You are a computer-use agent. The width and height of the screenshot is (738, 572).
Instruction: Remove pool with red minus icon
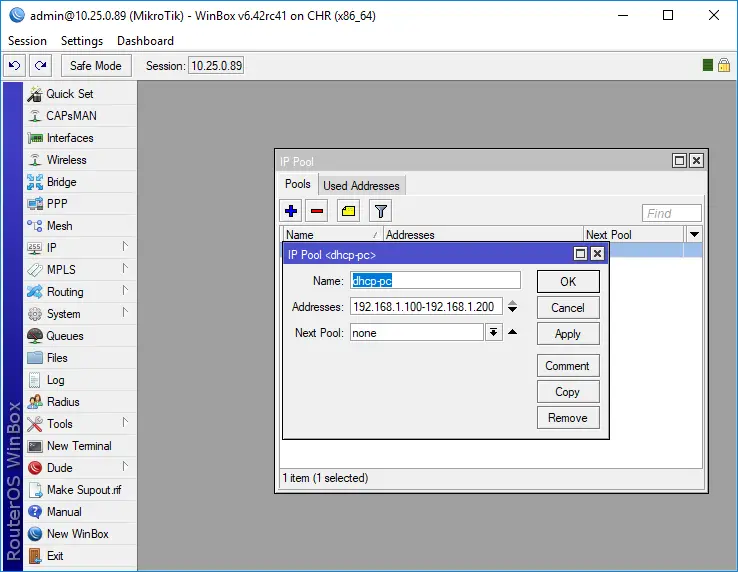[317, 211]
